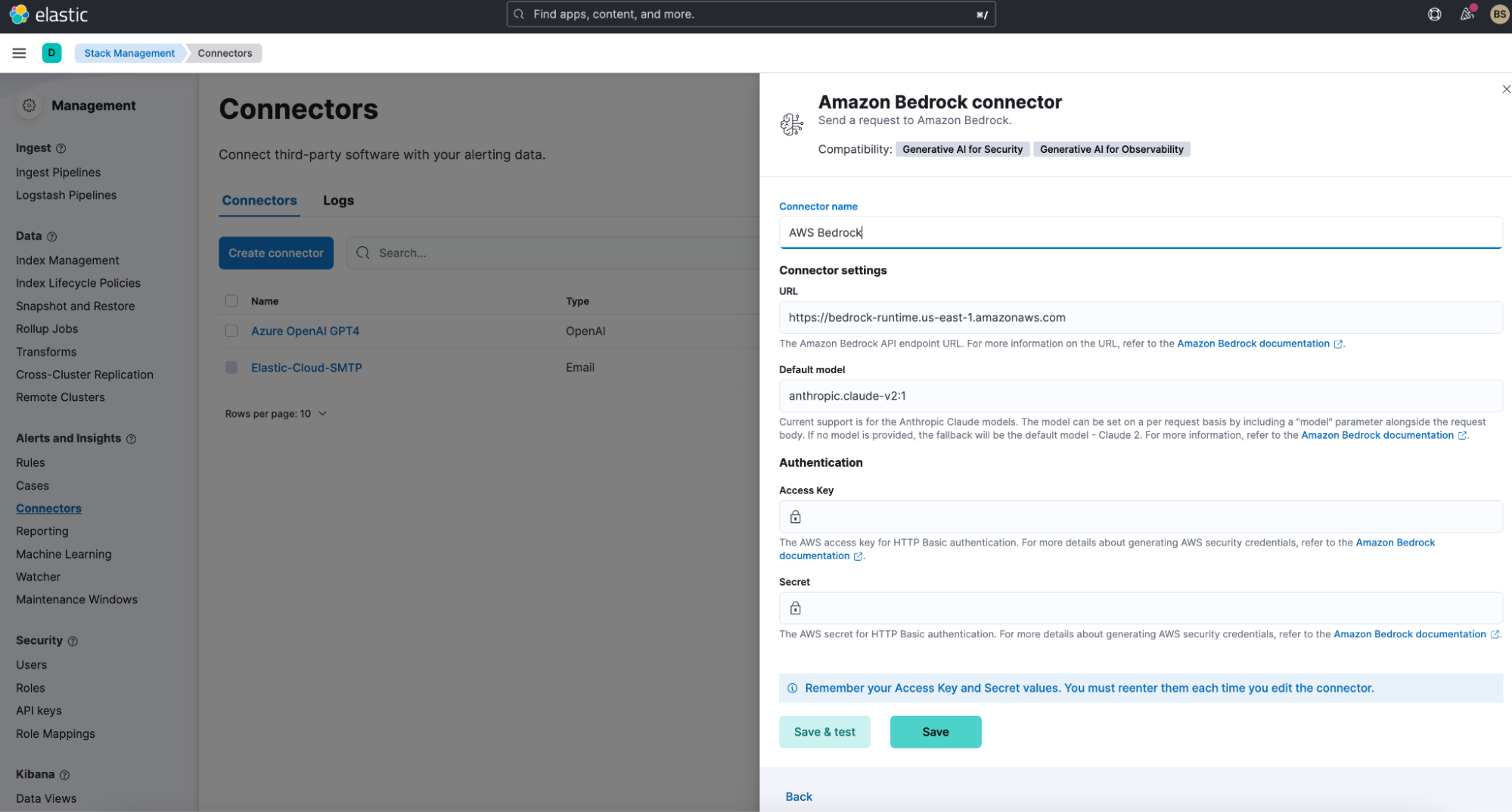Click the Save & test button
The image size is (1512, 812).
point(824,731)
